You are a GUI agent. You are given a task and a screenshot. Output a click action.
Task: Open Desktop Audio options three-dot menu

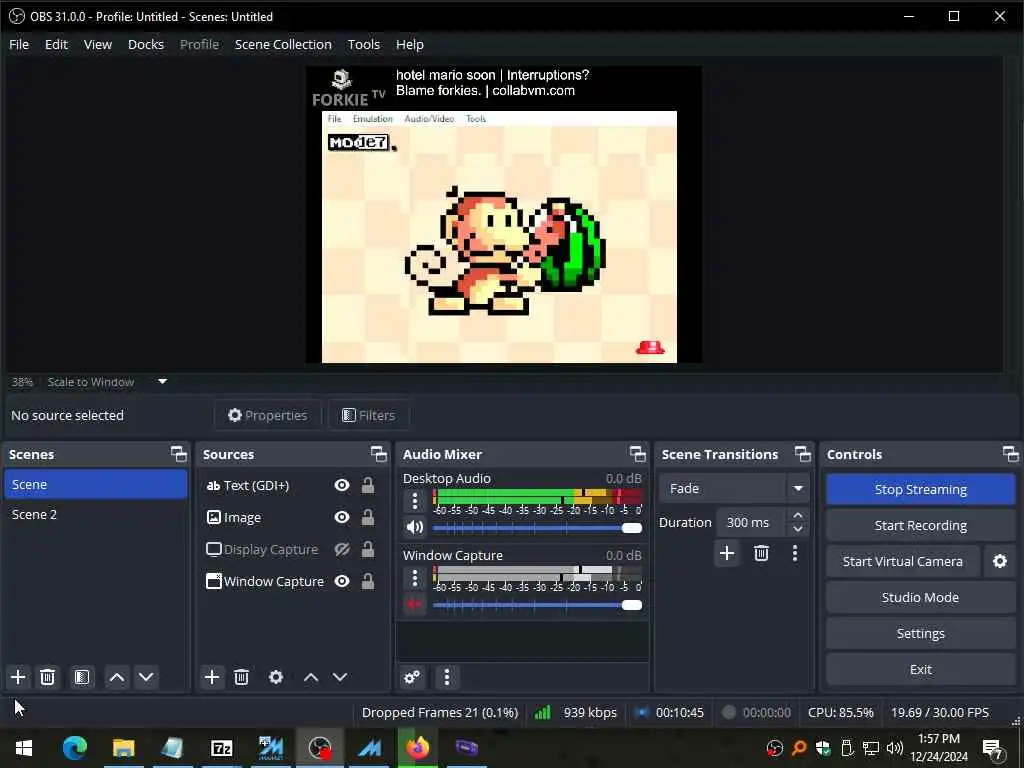(x=415, y=501)
